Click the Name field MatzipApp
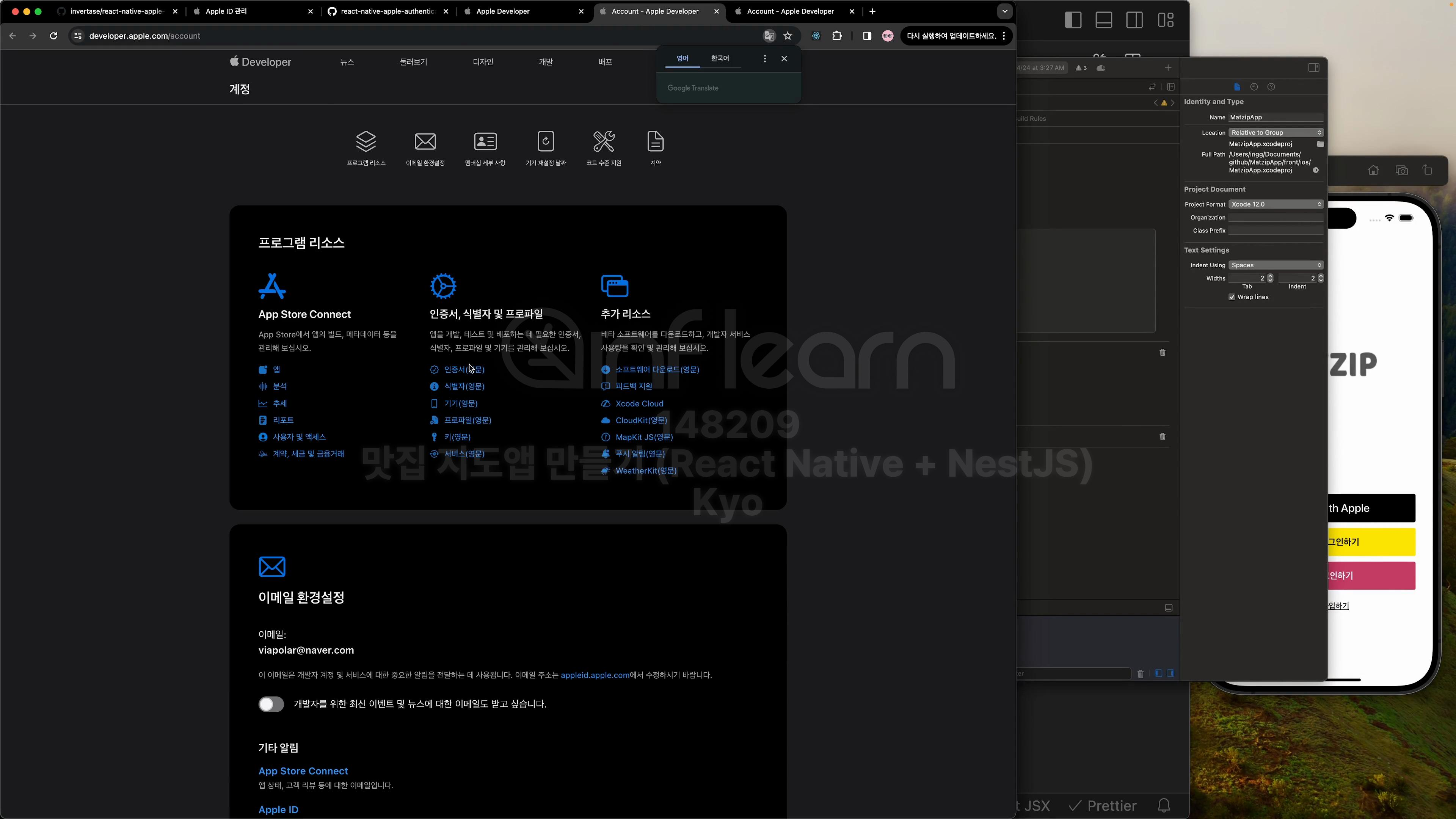1456x819 pixels. [x=1276, y=118]
